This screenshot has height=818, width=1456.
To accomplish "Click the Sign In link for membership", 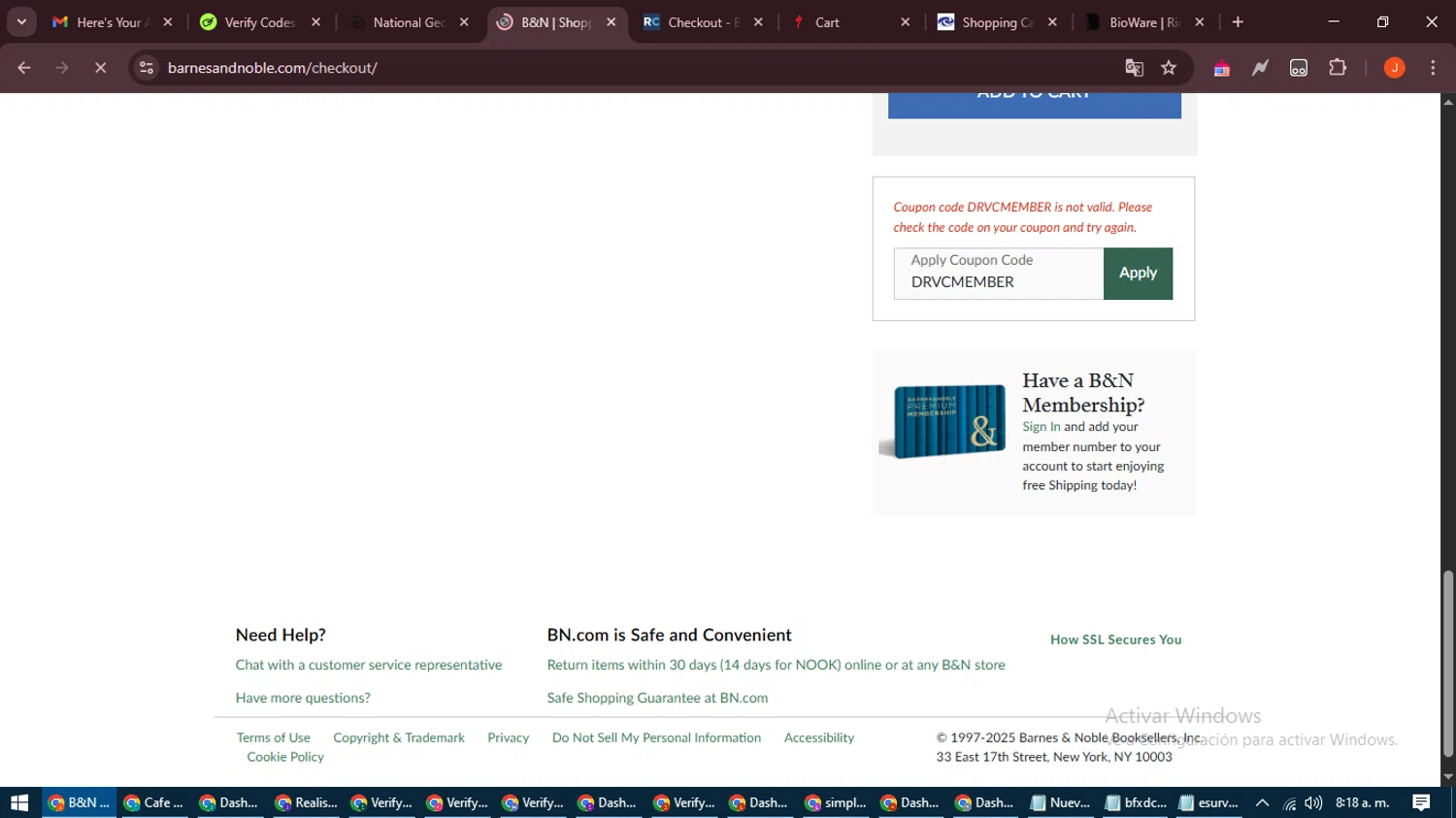I will [1041, 427].
